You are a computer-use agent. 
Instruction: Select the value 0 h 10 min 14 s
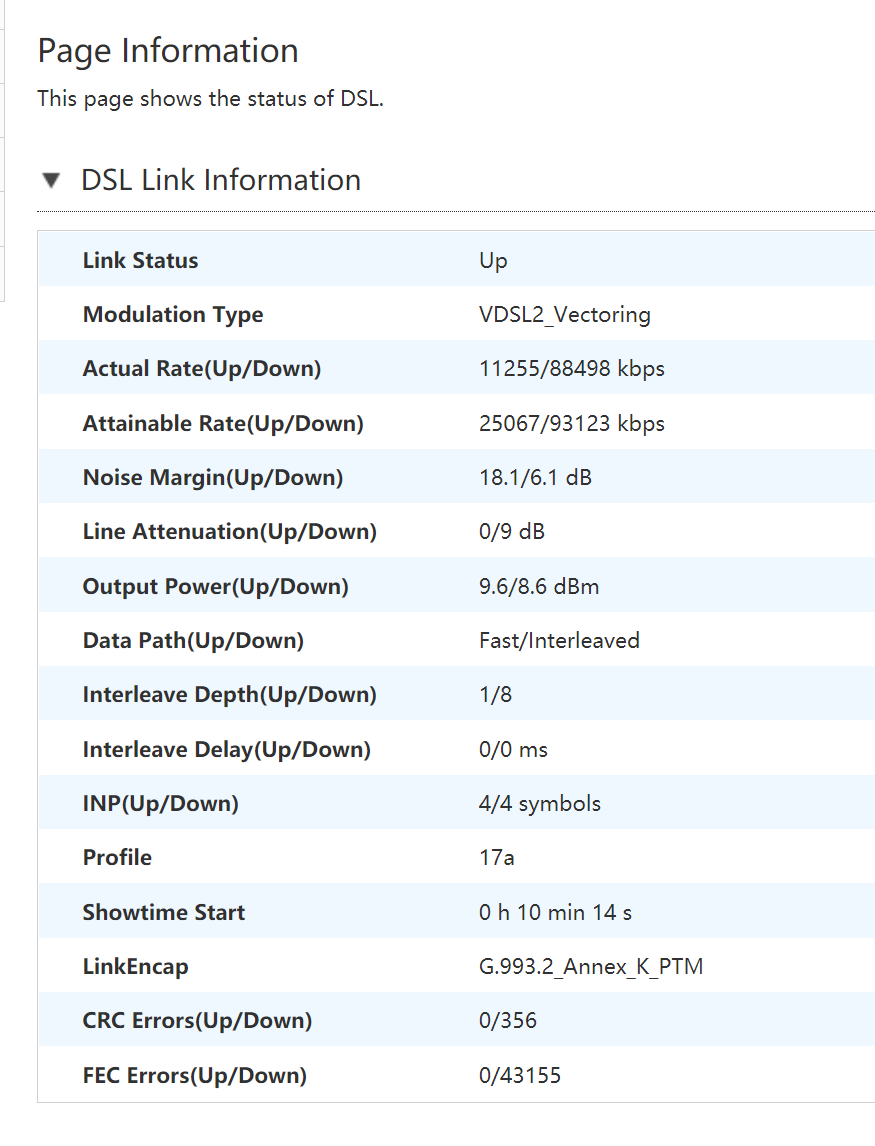click(556, 912)
